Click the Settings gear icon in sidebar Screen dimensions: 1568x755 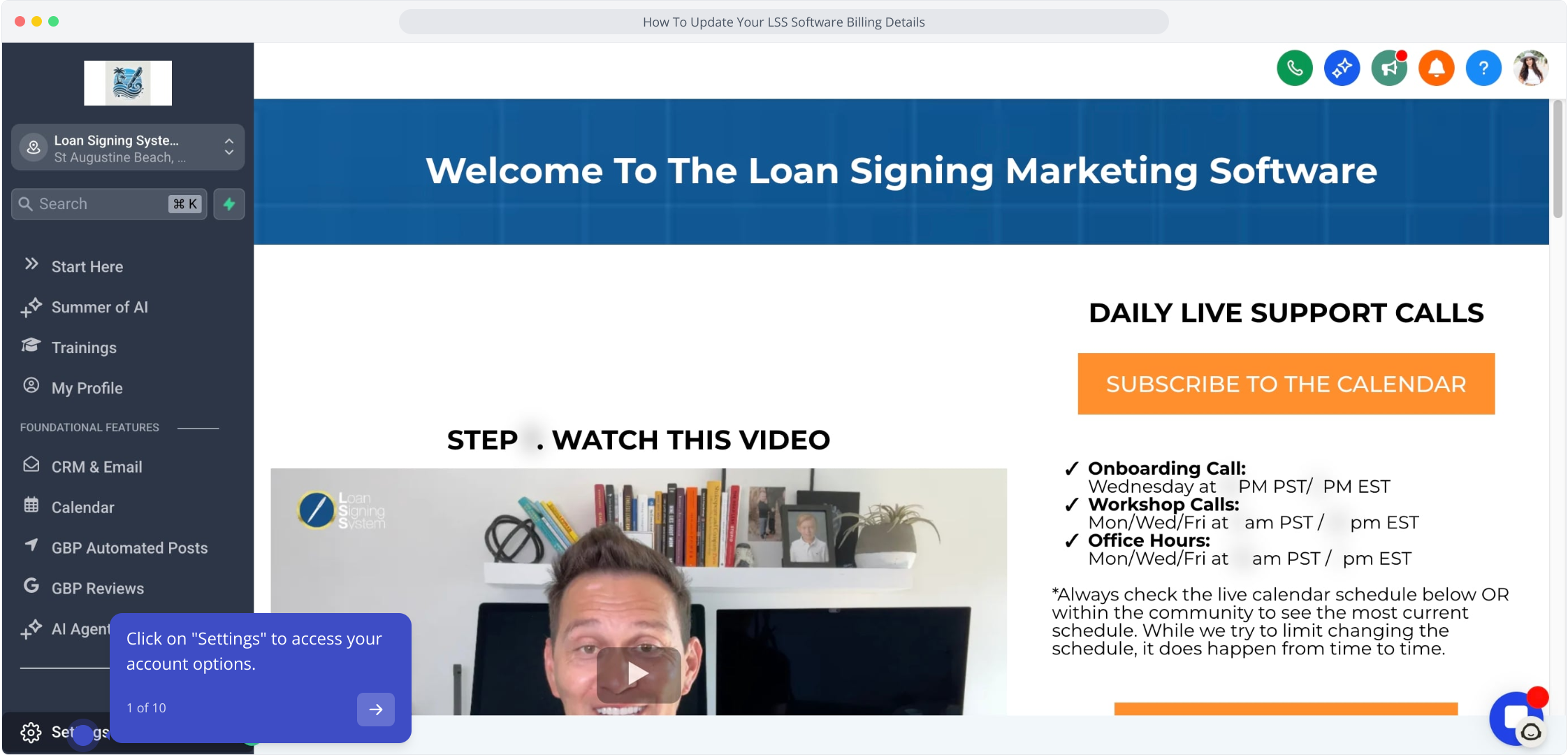point(31,732)
